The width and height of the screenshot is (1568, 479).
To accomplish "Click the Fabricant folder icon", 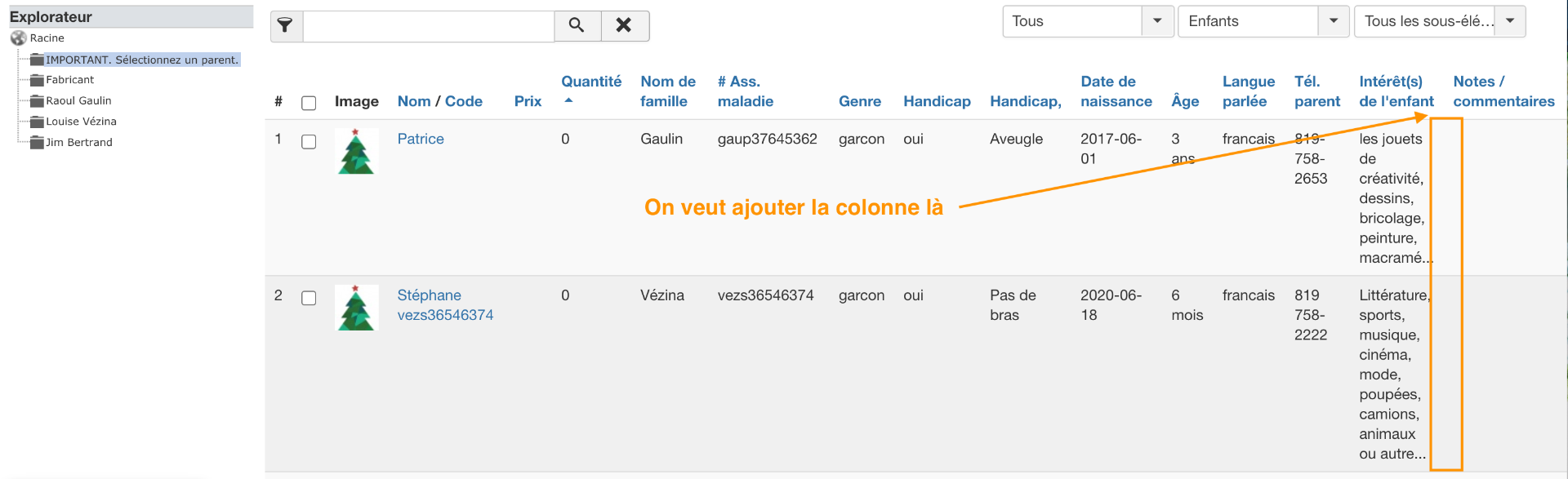I will click(37, 80).
